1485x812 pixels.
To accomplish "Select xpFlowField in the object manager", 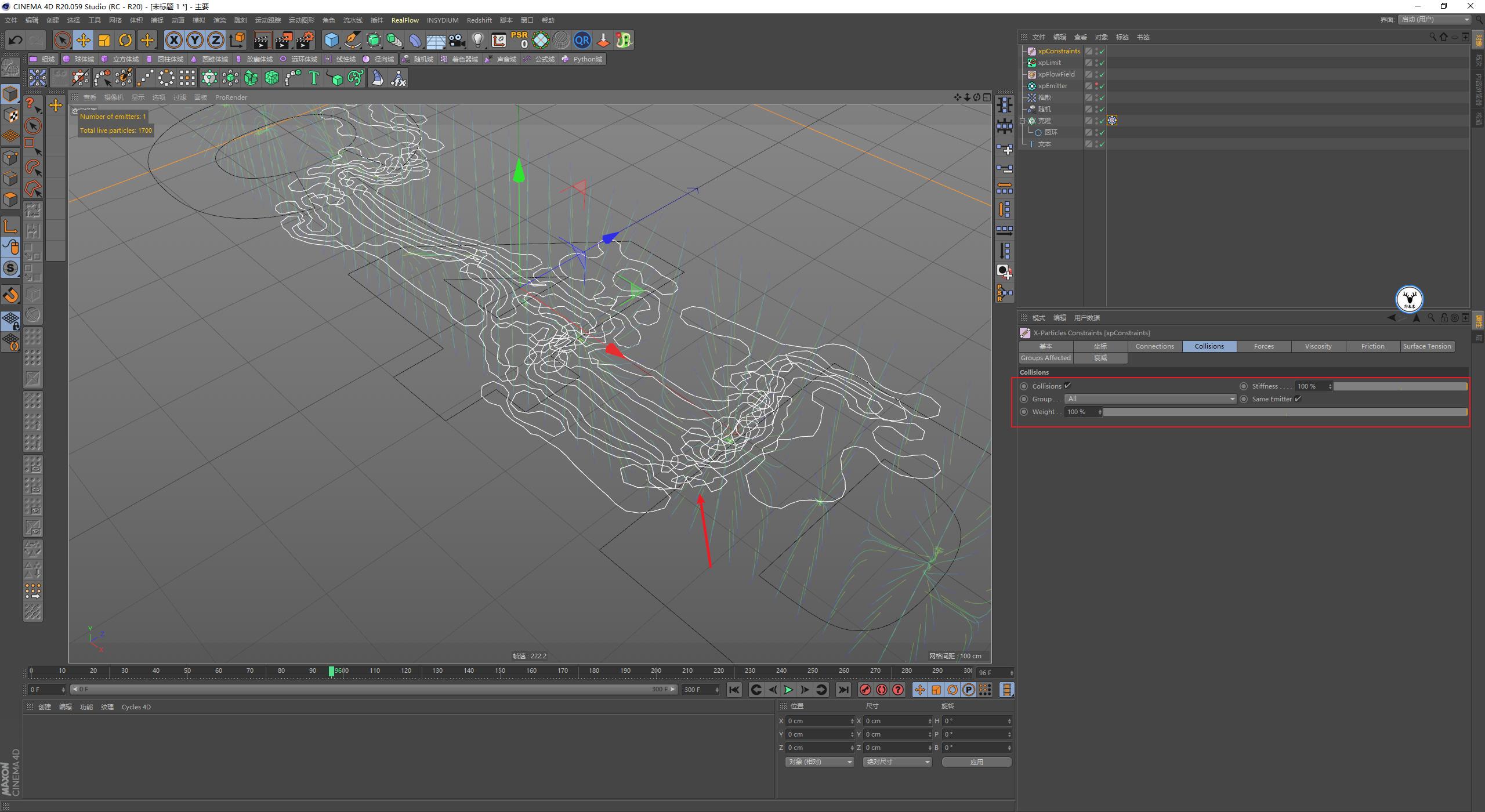I will [x=1057, y=74].
